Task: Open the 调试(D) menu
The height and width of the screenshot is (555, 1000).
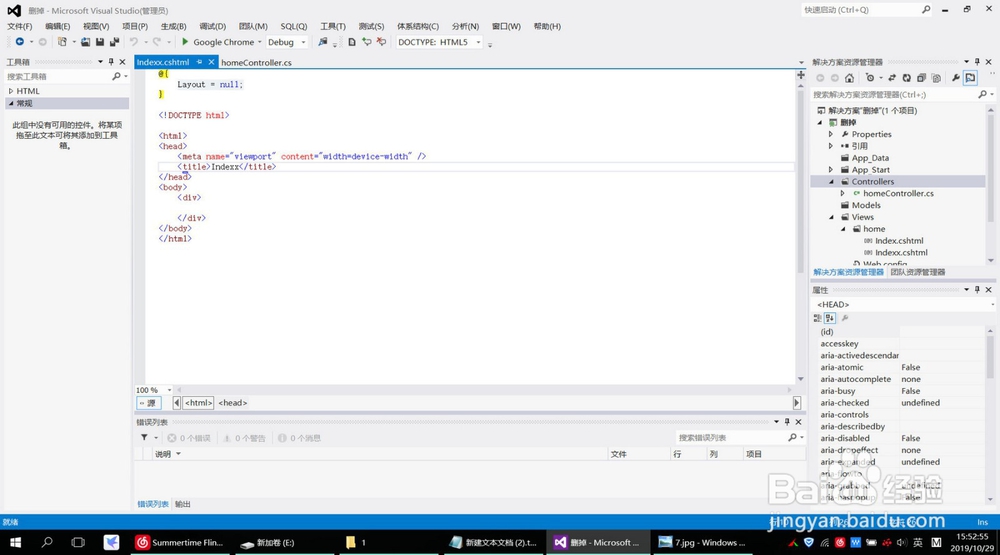Action: 212,26
